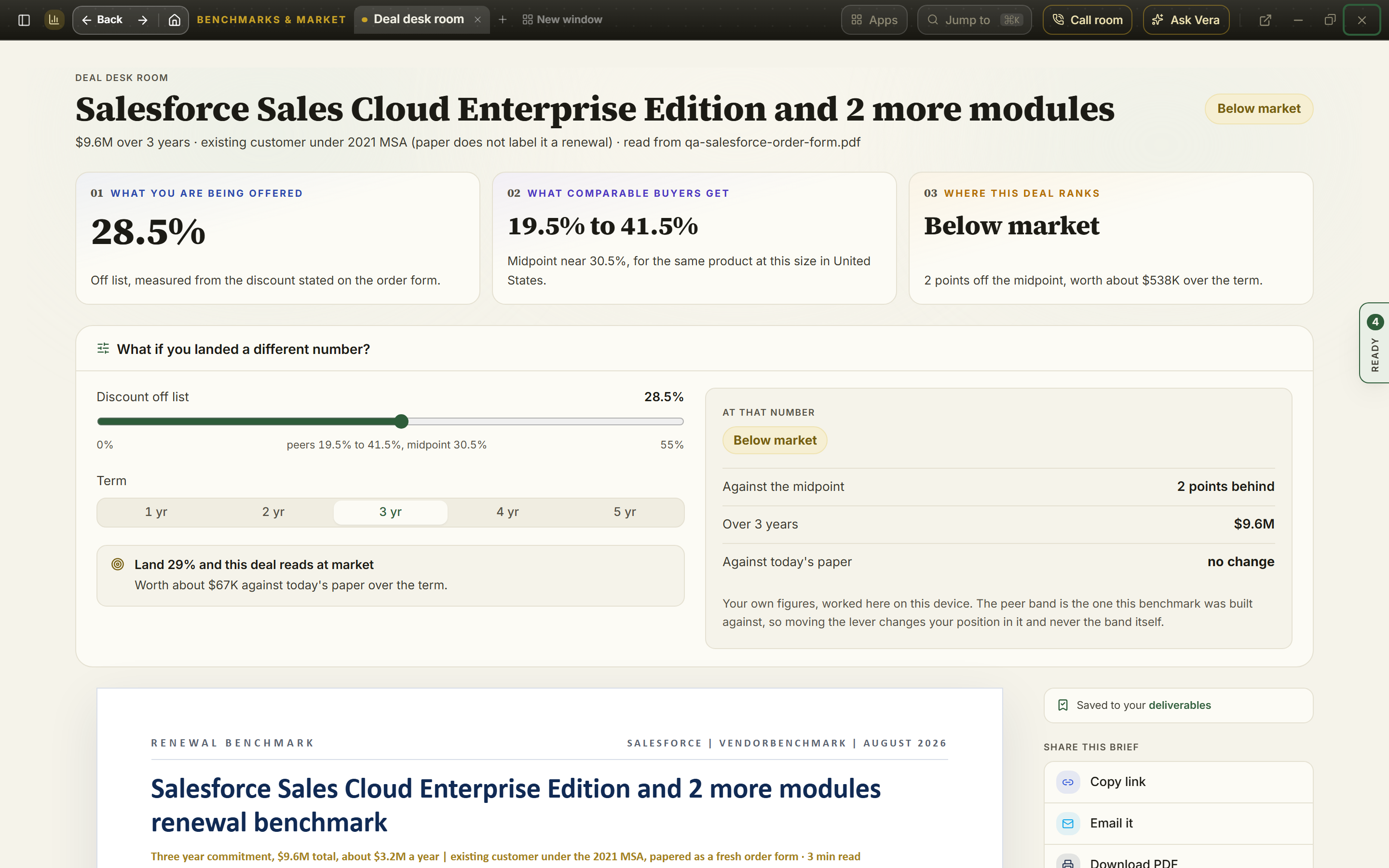Image resolution: width=1389 pixels, height=868 pixels.
Task: Click the no change value
Action: [x=1241, y=561]
